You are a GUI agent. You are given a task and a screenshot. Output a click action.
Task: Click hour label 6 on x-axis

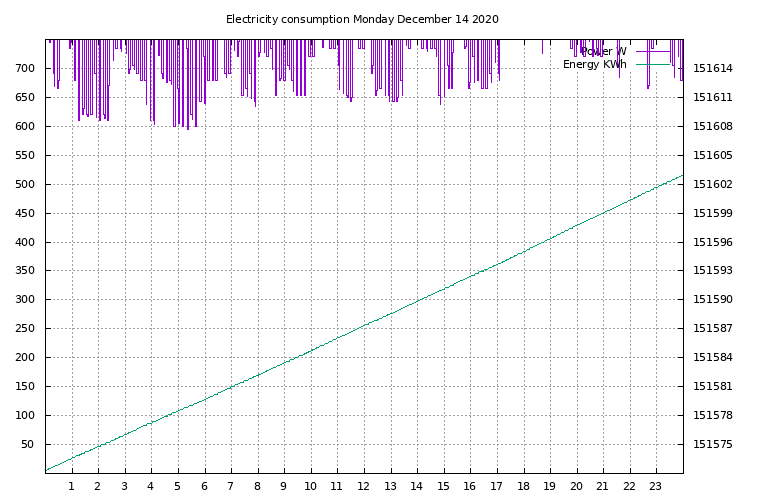[x=204, y=486]
